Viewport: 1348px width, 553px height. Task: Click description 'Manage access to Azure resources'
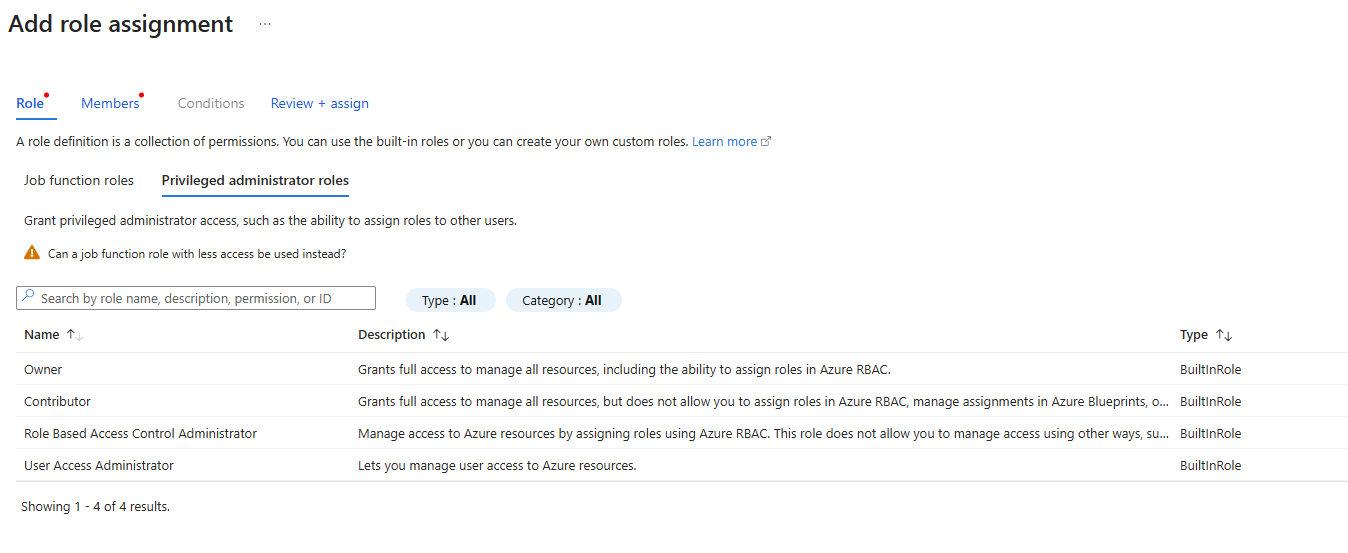coord(764,433)
